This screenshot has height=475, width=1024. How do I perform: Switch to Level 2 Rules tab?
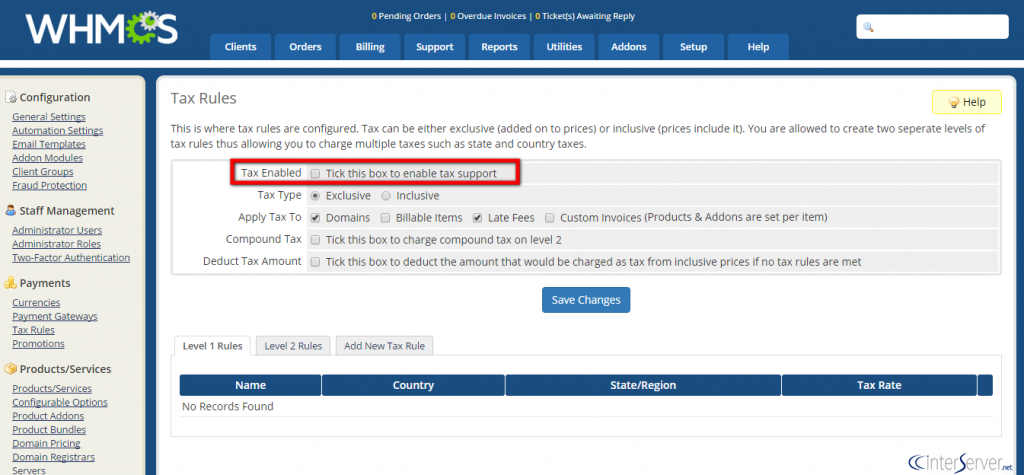(293, 346)
